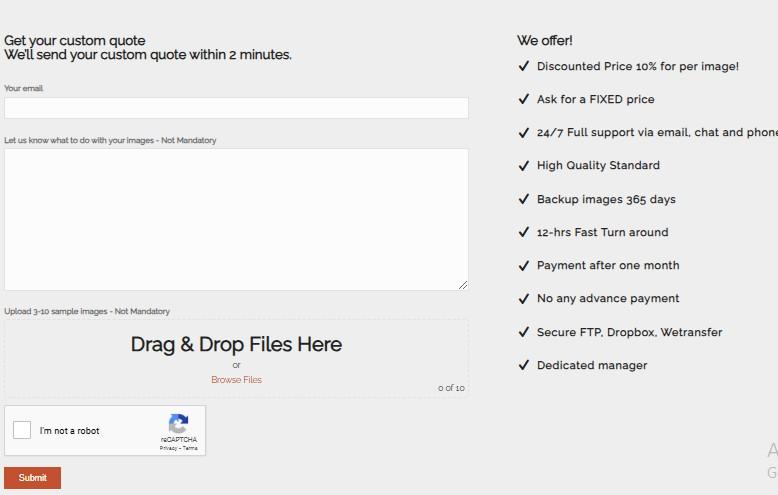Screen dimensions: 778x495
Task: Submit the custom quote form
Action: [x=33, y=478]
